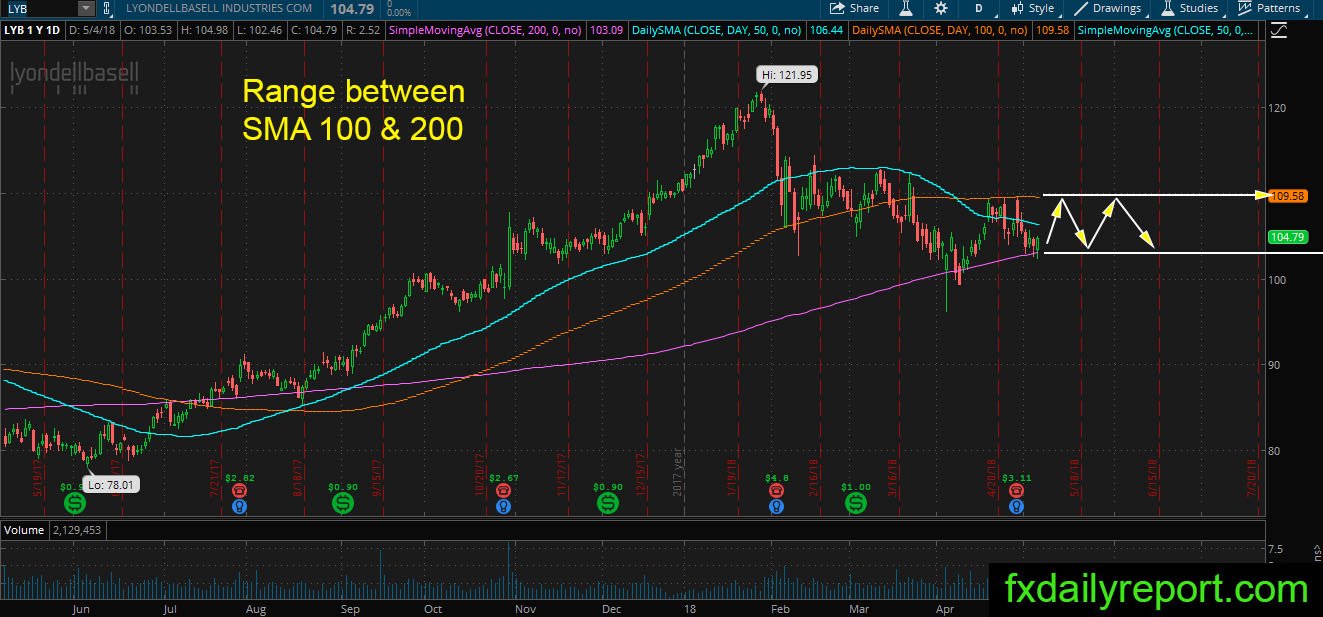Click the Share button

tap(855, 8)
